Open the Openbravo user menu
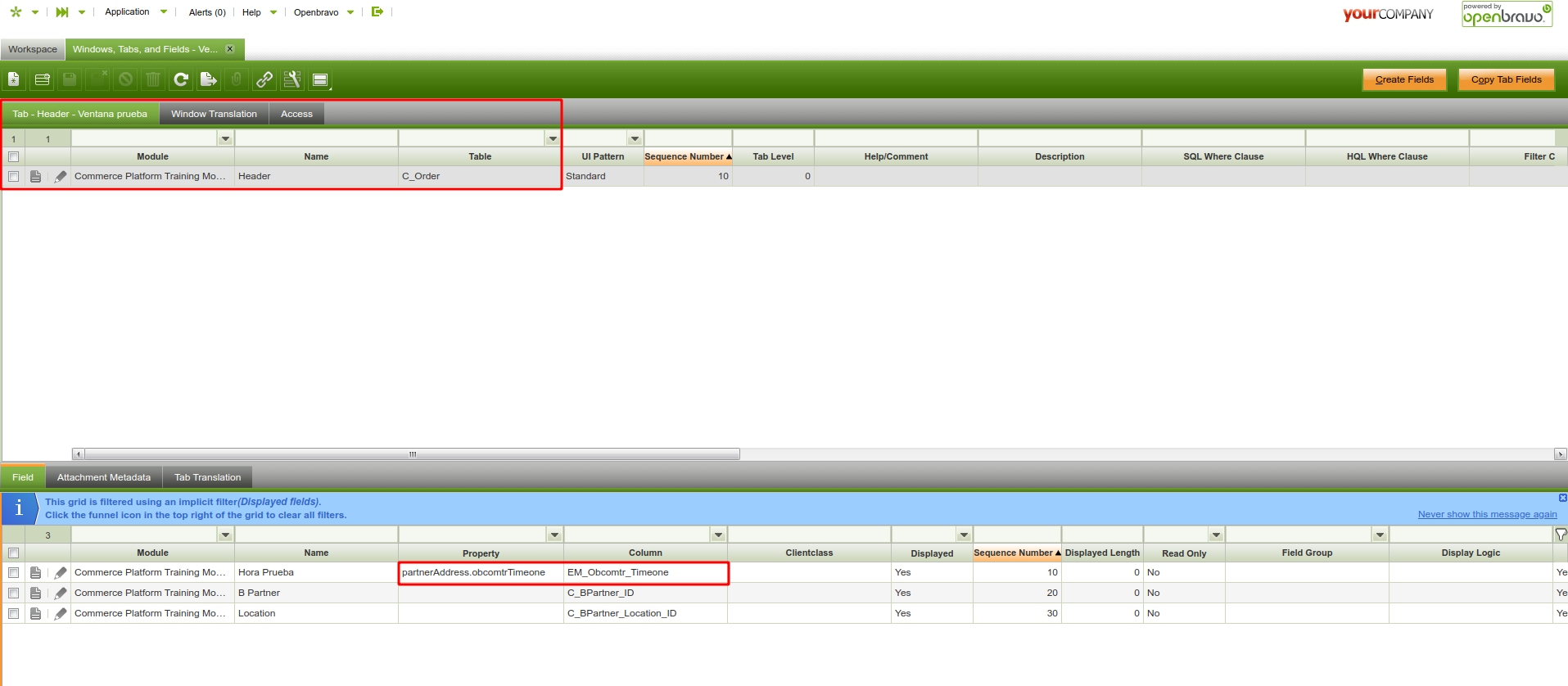Screen dimensions: 1568x686 (x=323, y=12)
